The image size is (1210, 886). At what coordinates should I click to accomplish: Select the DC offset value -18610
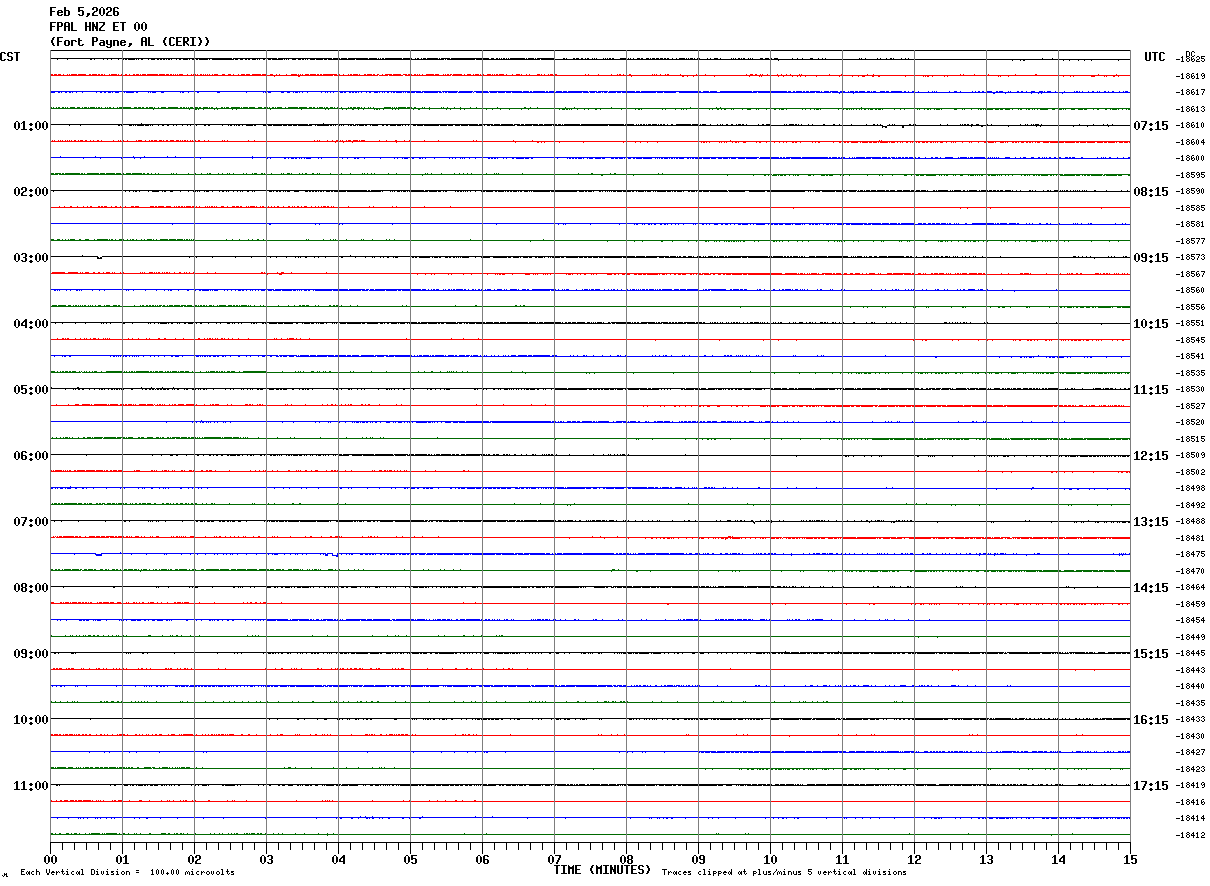(x=1190, y=126)
